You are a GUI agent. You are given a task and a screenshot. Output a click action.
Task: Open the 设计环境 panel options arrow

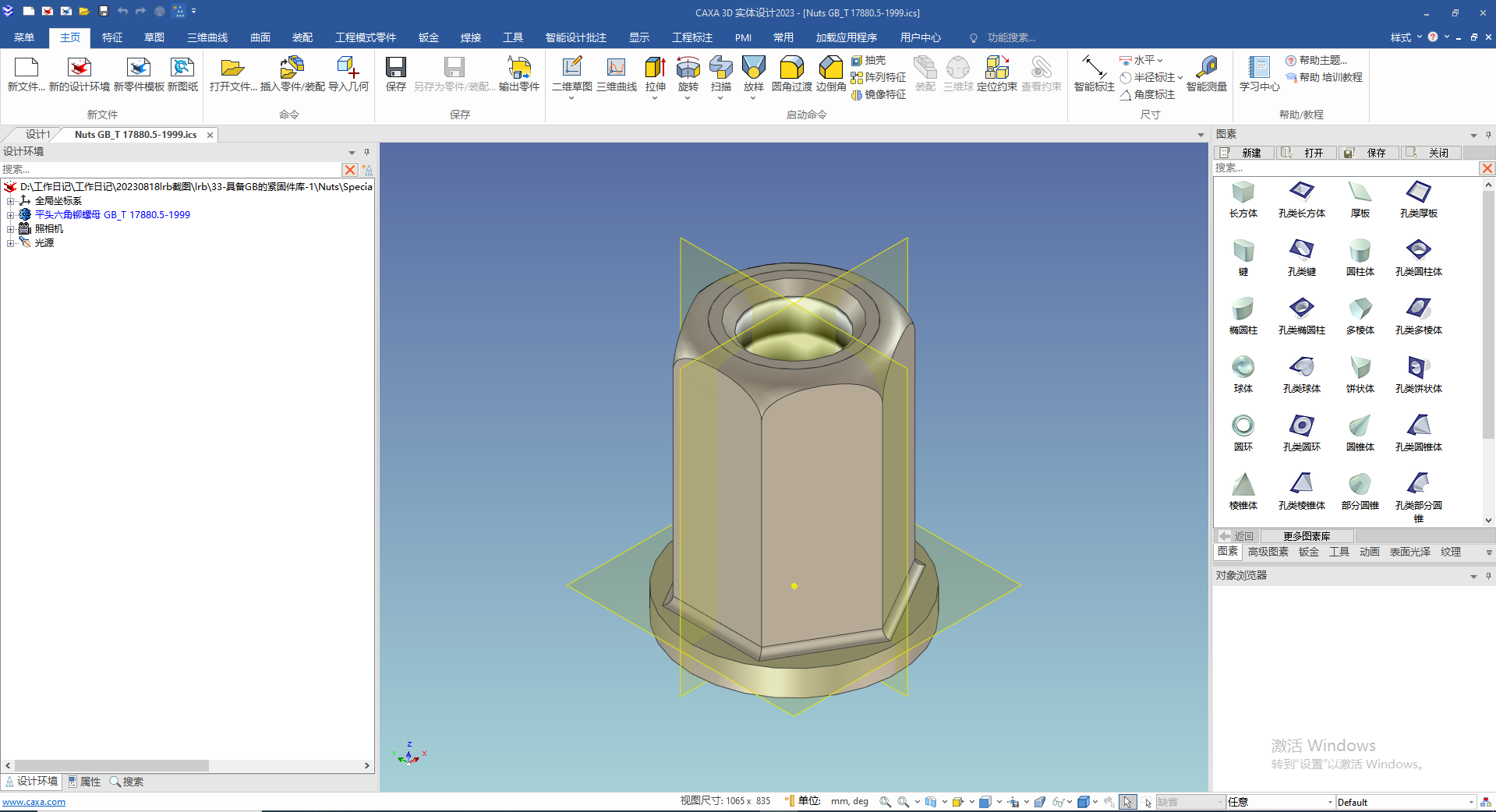tap(352, 152)
